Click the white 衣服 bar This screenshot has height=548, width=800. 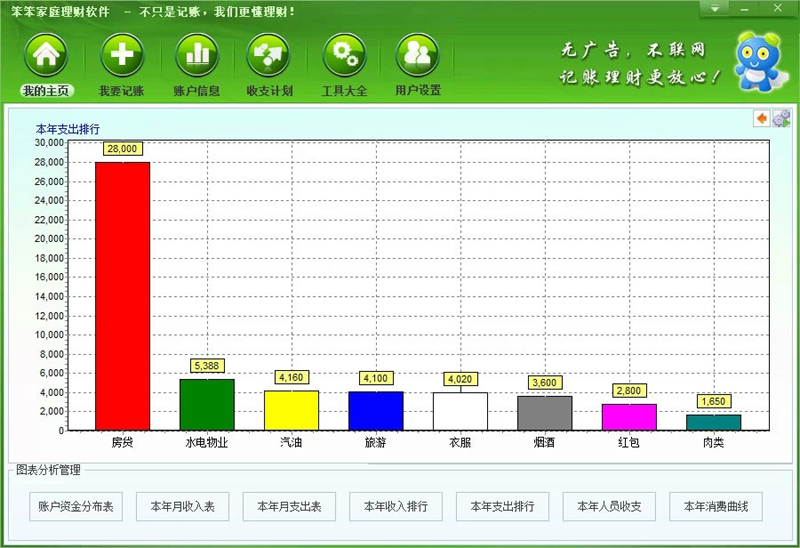pos(460,411)
